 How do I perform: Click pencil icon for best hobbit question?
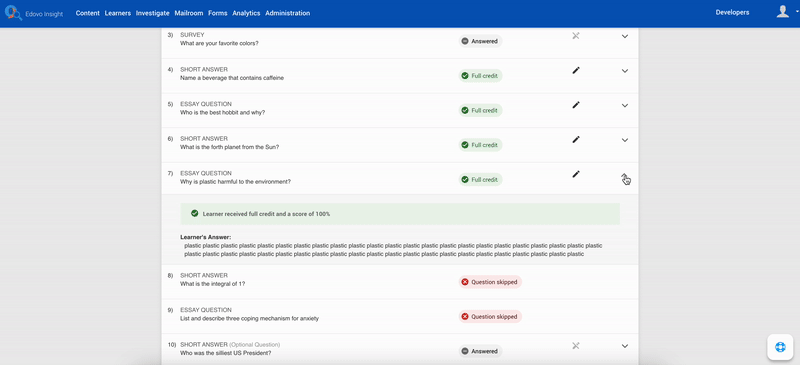pos(576,105)
